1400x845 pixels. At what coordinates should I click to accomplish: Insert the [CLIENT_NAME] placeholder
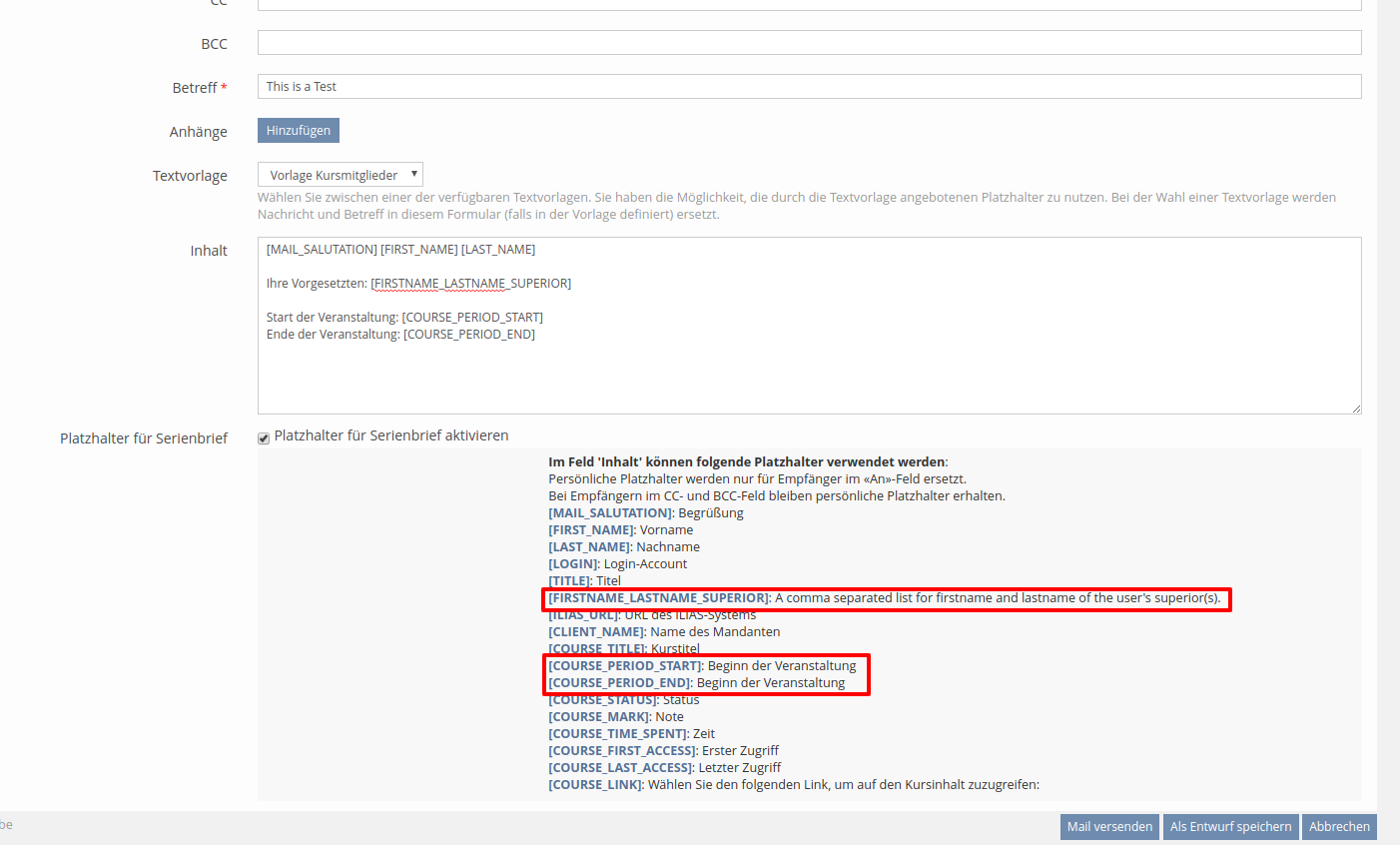tap(596, 632)
